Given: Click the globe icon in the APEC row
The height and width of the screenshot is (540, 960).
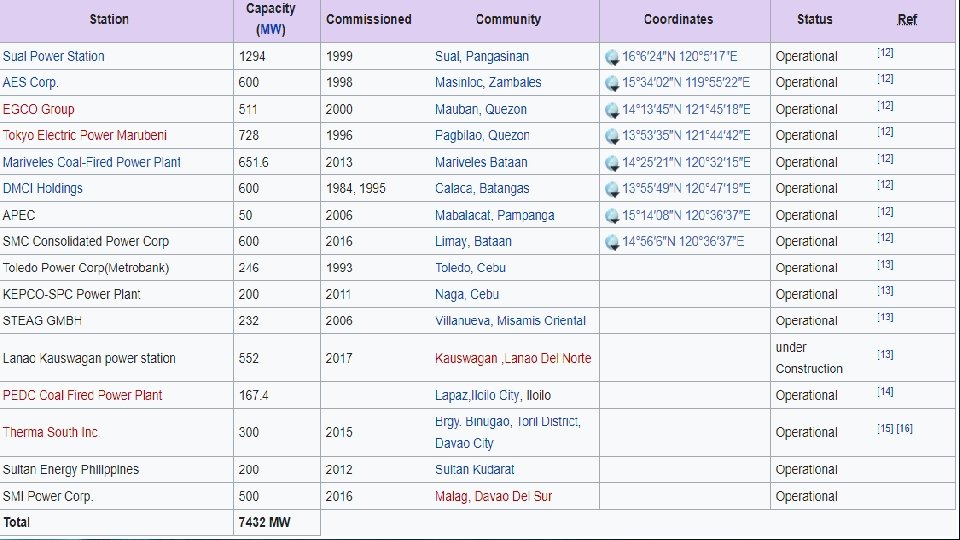Looking at the screenshot, I should click(612, 216).
